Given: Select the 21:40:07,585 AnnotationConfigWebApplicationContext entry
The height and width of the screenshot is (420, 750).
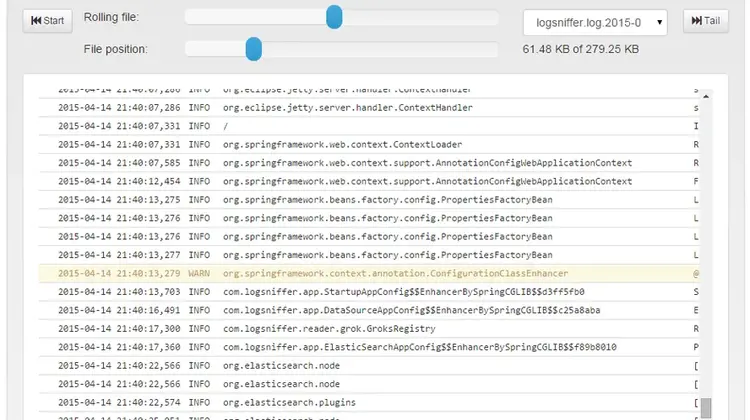Looking at the screenshot, I should [369, 163].
